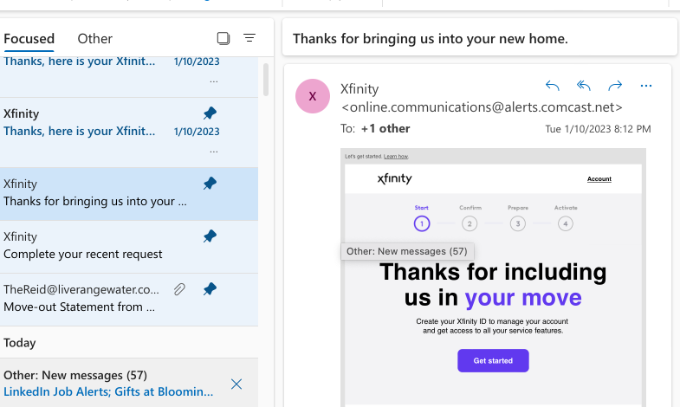Unpin the 'Move-out Statement' email

coord(210,289)
